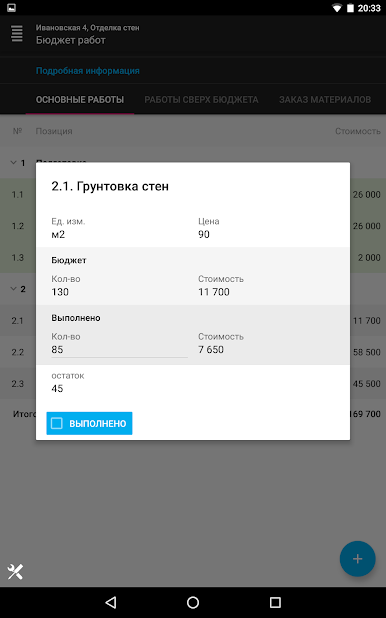Tap the clock showing 20:33

click(x=369, y=8)
